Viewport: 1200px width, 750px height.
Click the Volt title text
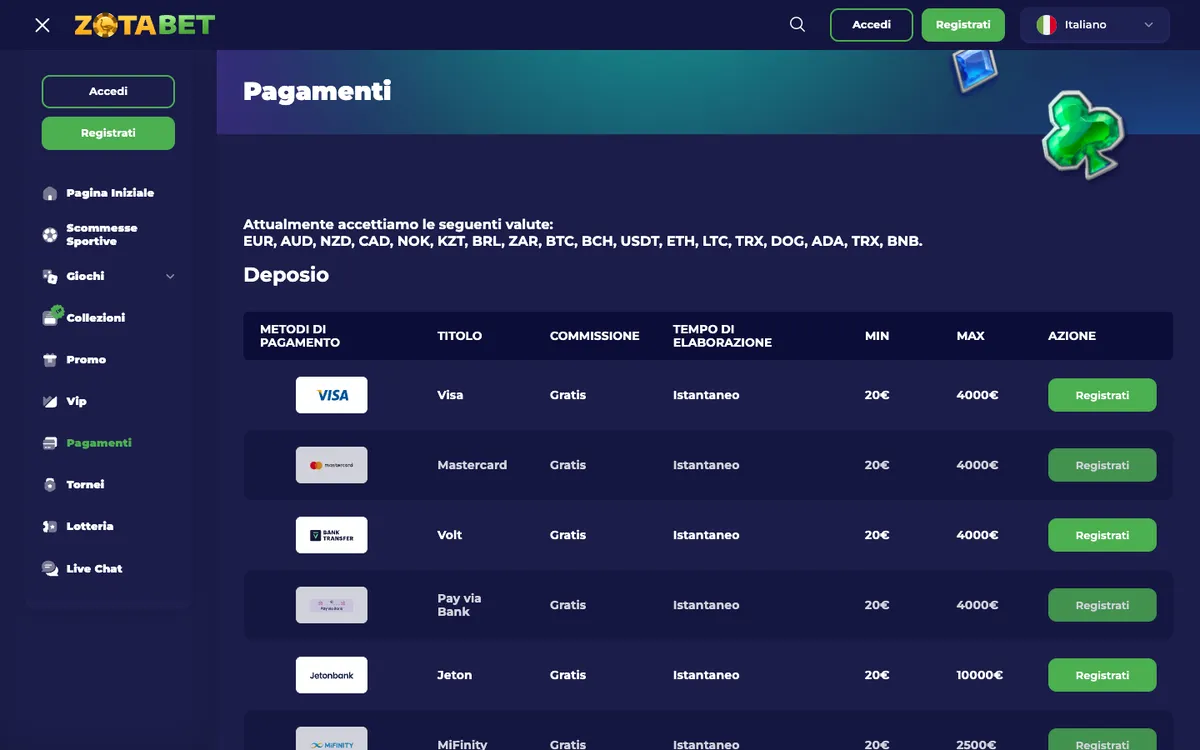tap(450, 535)
